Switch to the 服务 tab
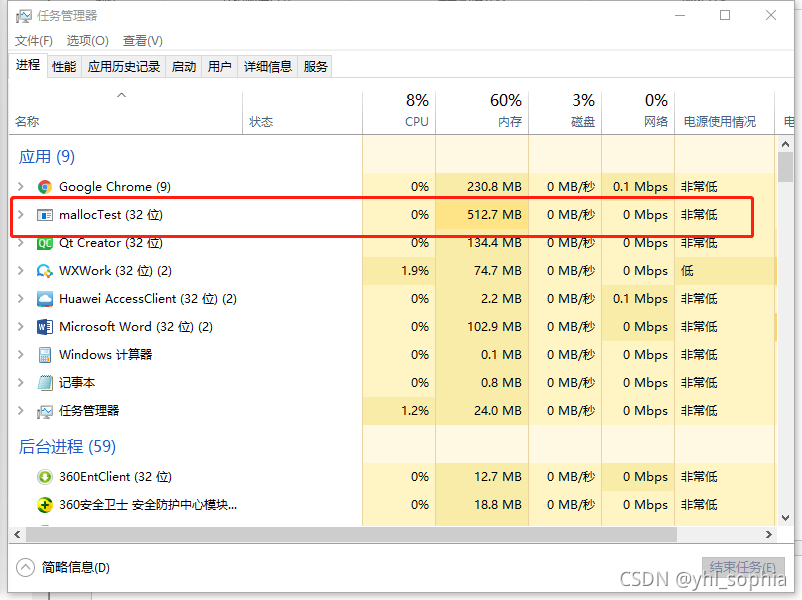Screen dimensions: 802x600 pyautogui.click(x=315, y=66)
